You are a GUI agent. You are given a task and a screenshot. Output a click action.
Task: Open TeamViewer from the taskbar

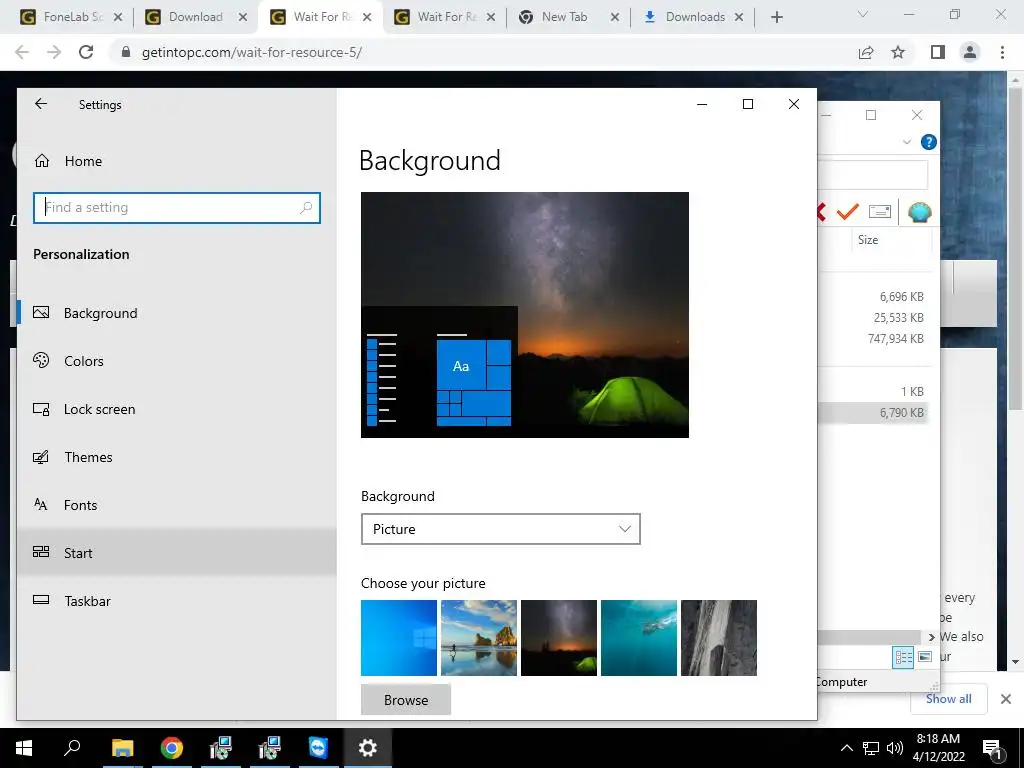(x=318, y=748)
